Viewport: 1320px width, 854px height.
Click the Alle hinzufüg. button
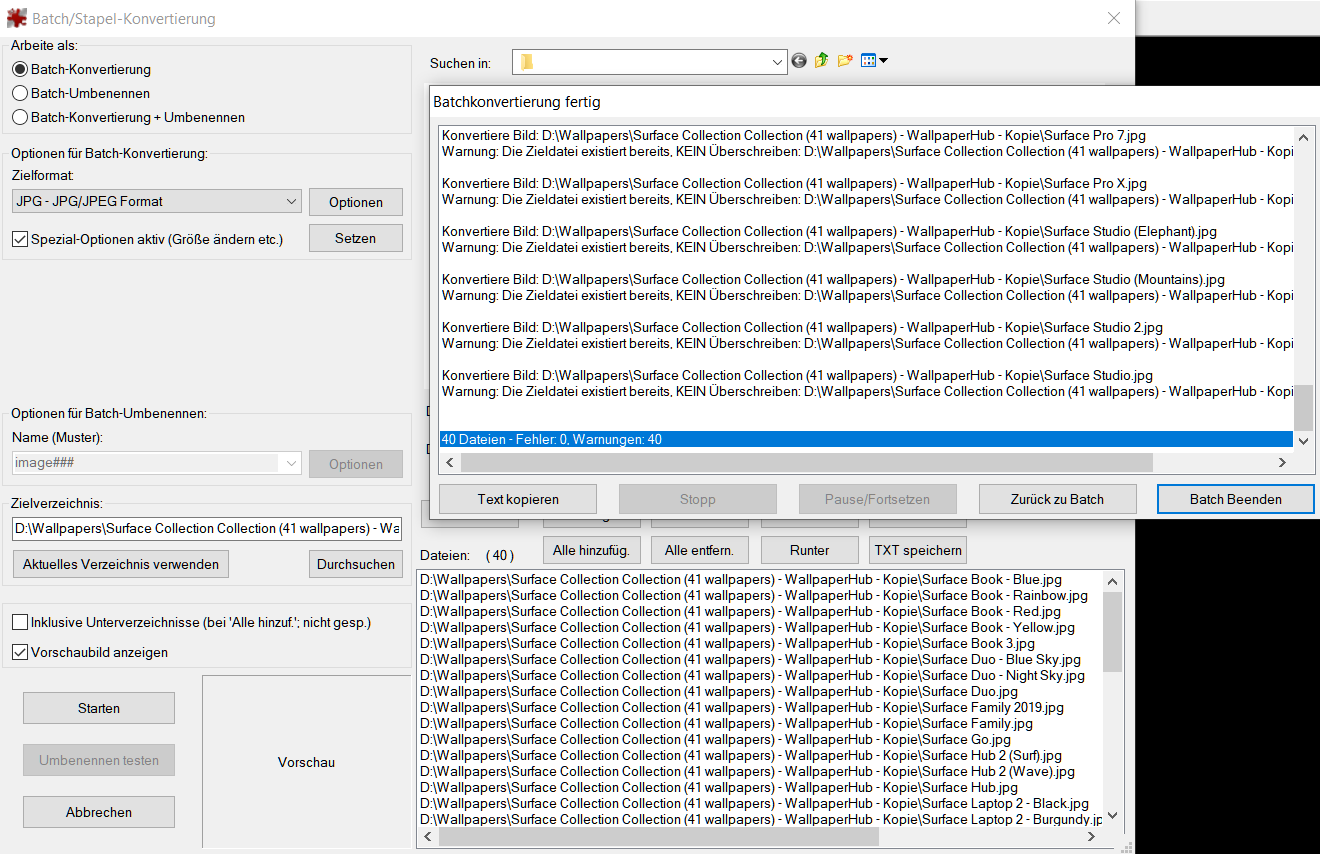[592, 550]
